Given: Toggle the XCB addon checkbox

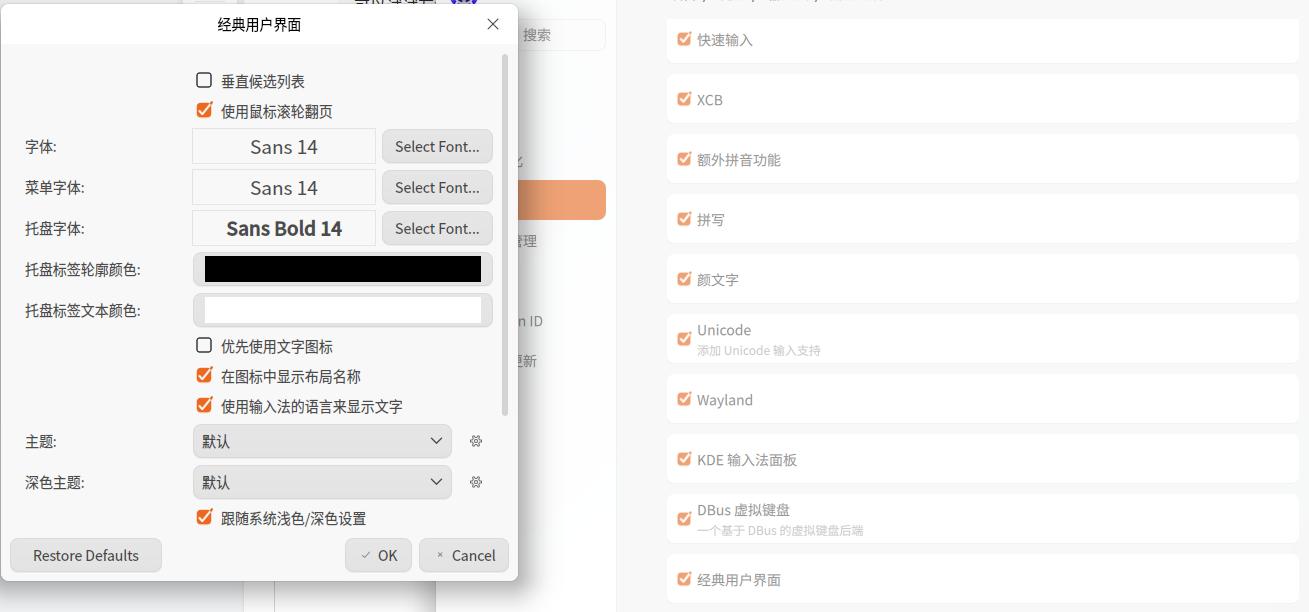Looking at the screenshot, I should [x=684, y=99].
